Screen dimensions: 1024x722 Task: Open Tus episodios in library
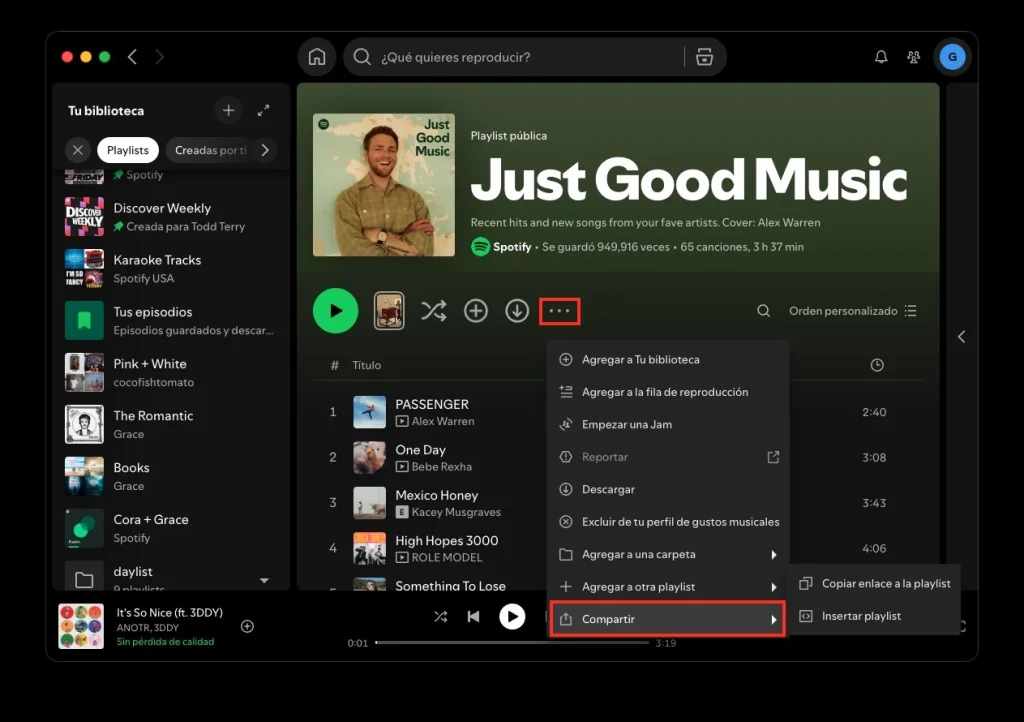tap(171, 321)
